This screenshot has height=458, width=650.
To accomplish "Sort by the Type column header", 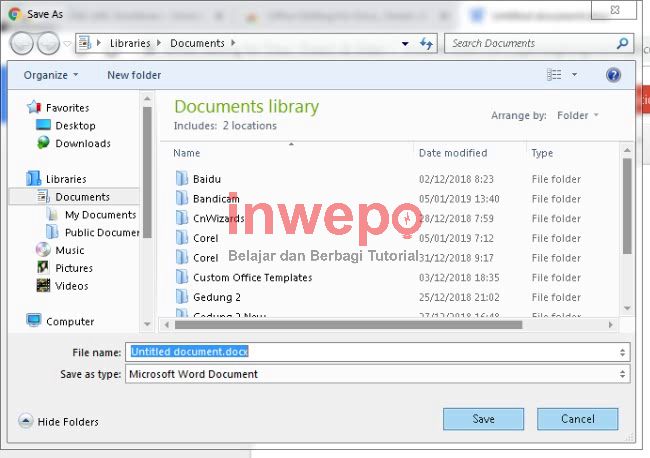I will [x=542, y=153].
